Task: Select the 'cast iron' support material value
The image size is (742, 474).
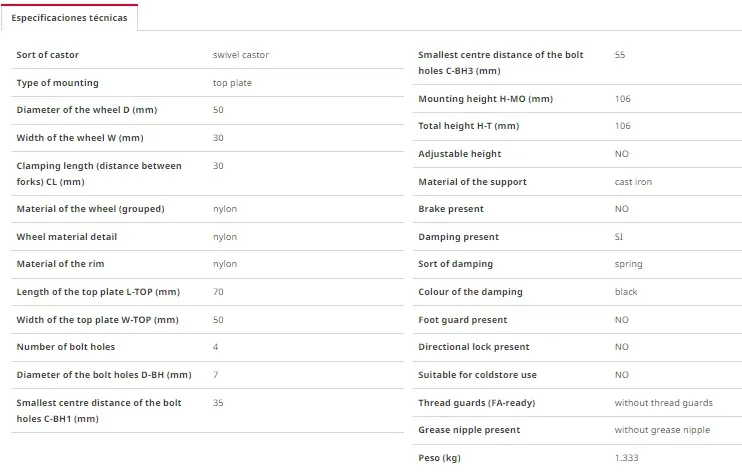Action: click(633, 182)
